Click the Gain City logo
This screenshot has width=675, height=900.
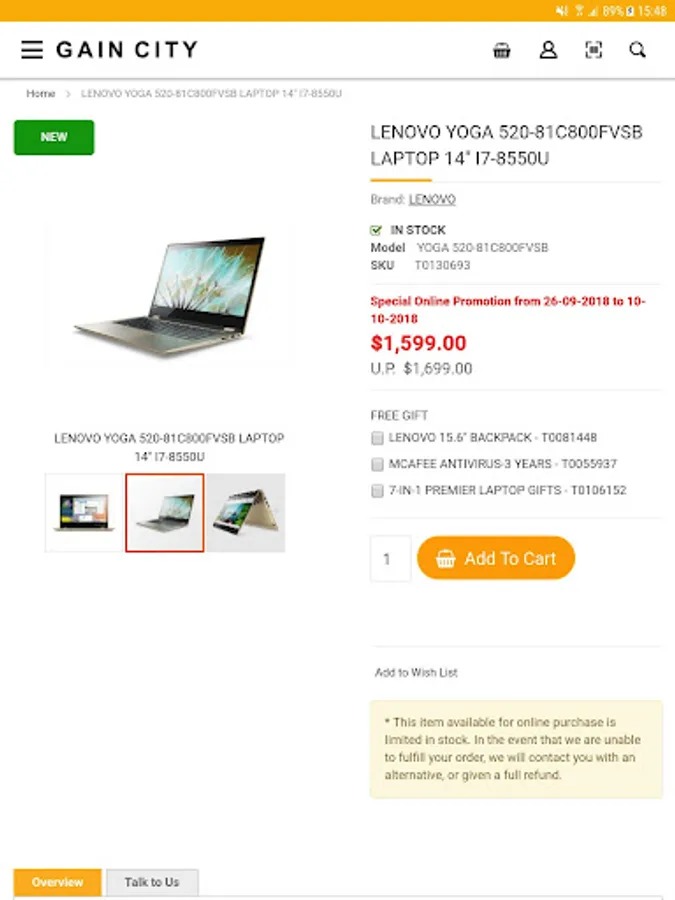coord(127,50)
